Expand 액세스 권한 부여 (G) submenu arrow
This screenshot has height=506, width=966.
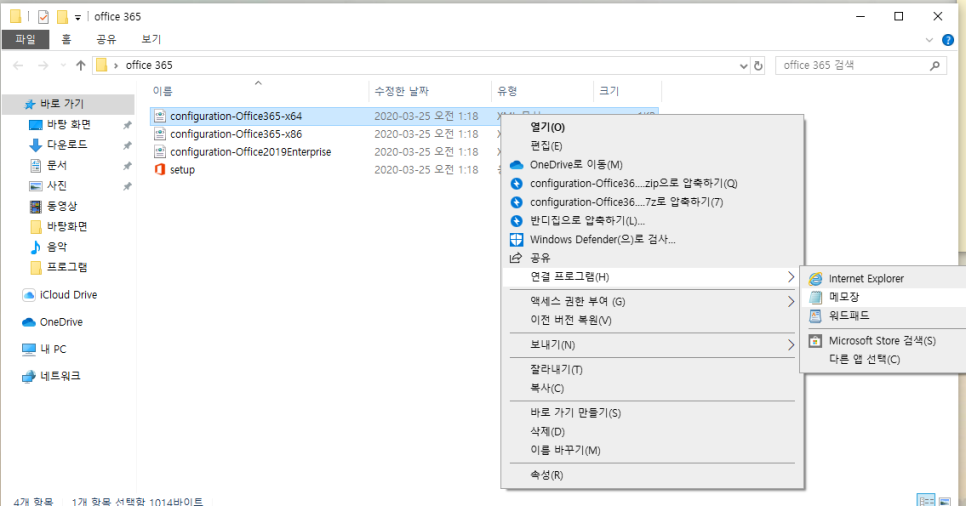(791, 301)
